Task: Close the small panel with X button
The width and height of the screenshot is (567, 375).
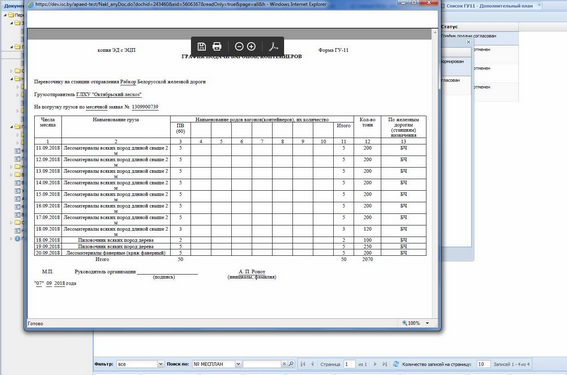Action: click(468, 42)
